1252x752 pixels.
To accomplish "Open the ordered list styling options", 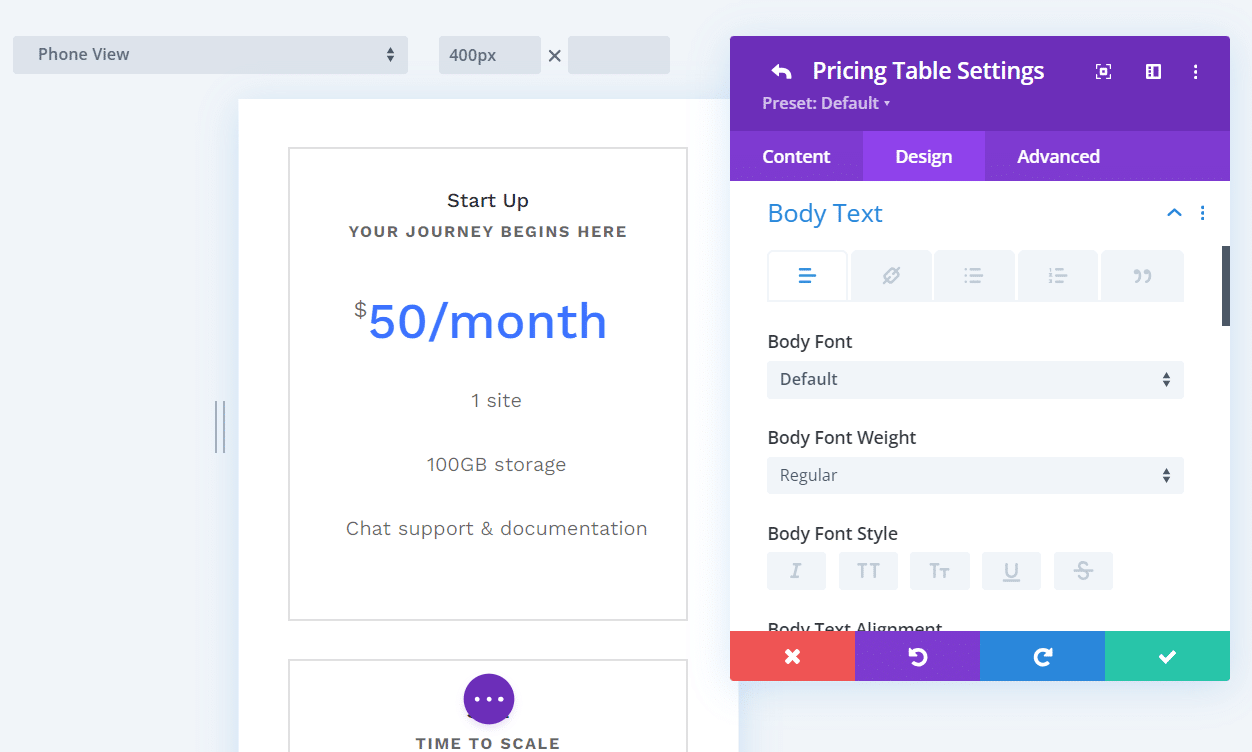I will 1057,275.
